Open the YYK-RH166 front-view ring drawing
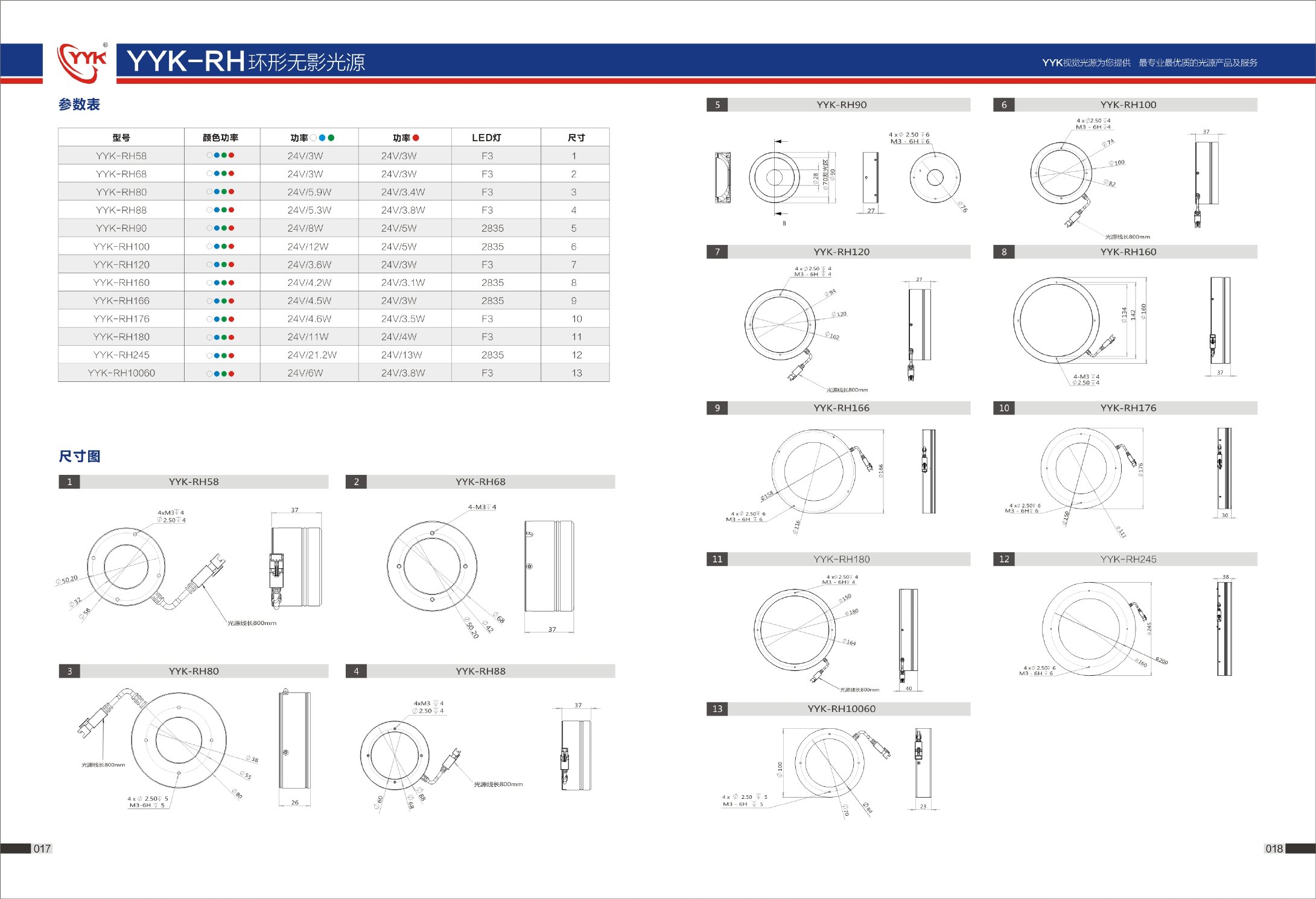The height and width of the screenshot is (899, 1316). click(x=813, y=472)
